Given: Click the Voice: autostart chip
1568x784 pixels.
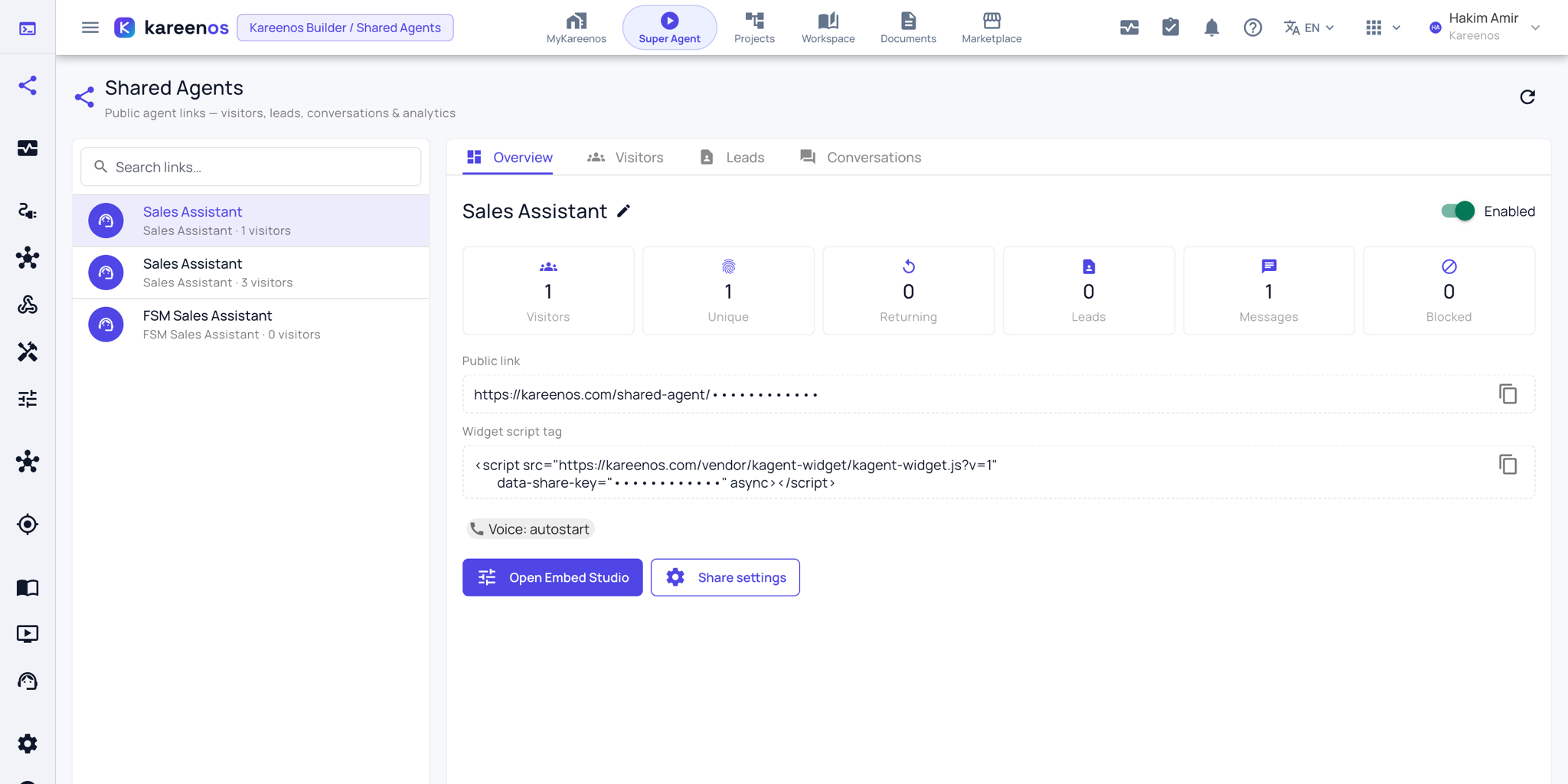Looking at the screenshot, I should pos(530,529).
